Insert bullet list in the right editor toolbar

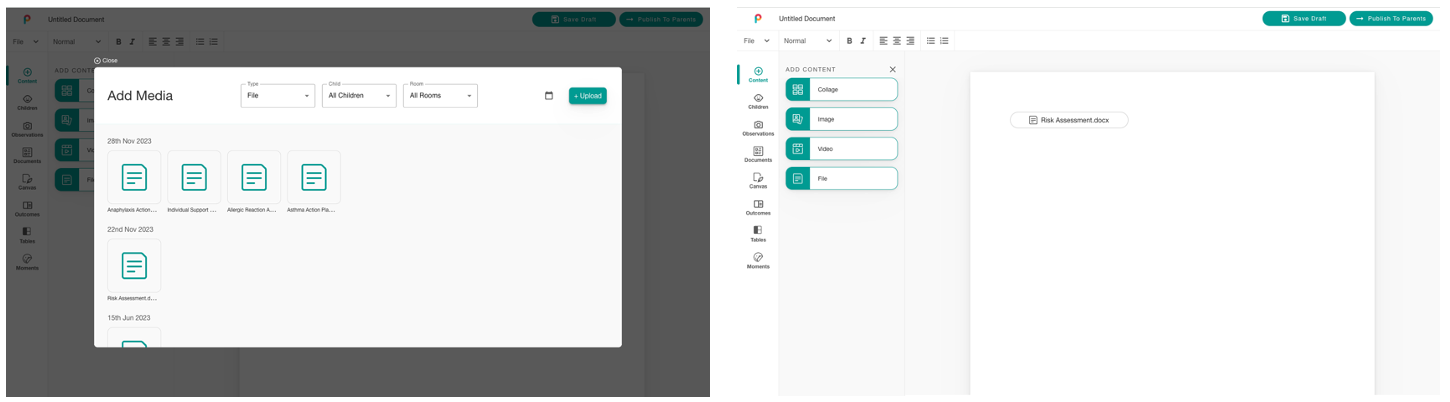(931, 41)
